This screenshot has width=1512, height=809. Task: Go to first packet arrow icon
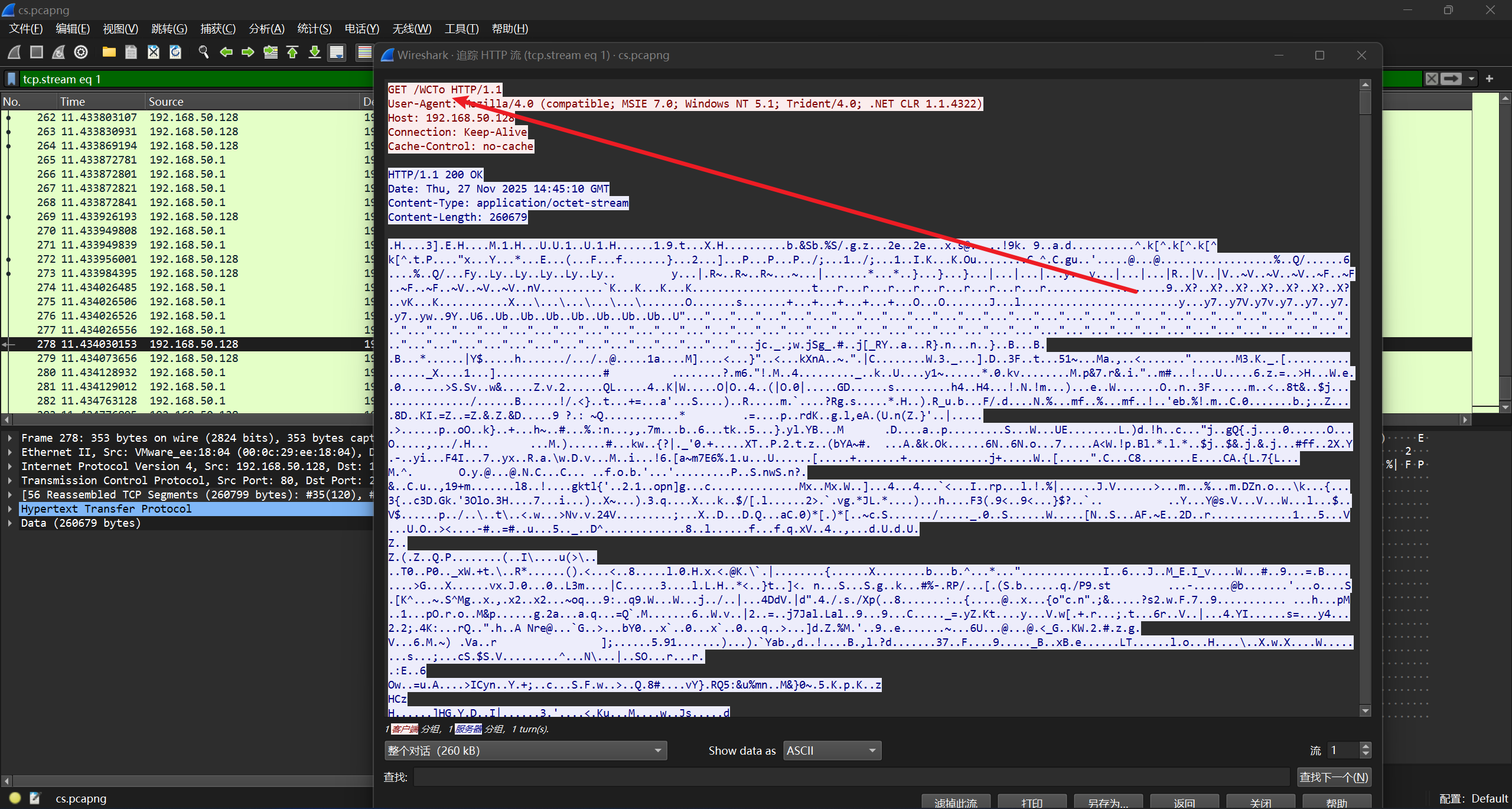(x=292, y=53)
